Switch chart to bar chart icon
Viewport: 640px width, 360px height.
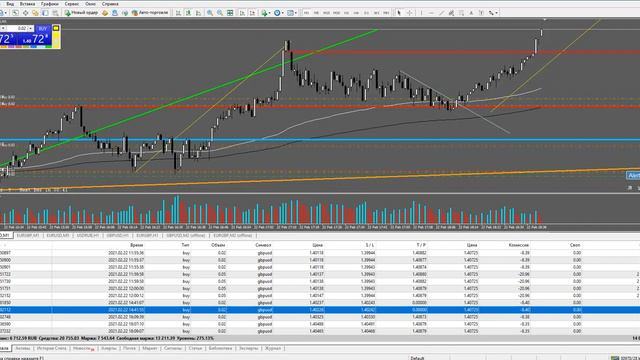click(x=178, y=13)
